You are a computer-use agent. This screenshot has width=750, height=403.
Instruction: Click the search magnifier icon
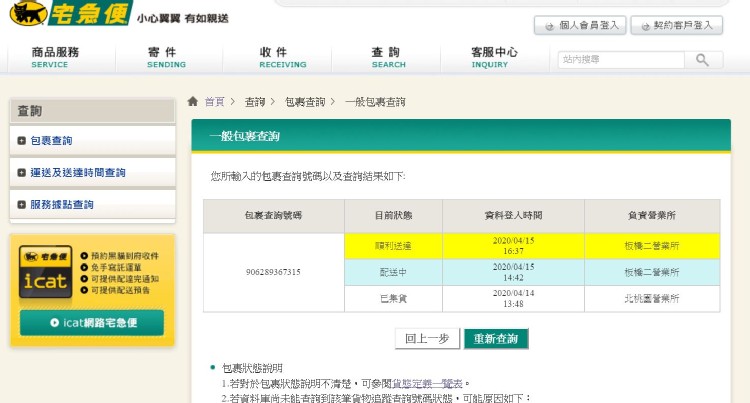click(x=702, y=60)
